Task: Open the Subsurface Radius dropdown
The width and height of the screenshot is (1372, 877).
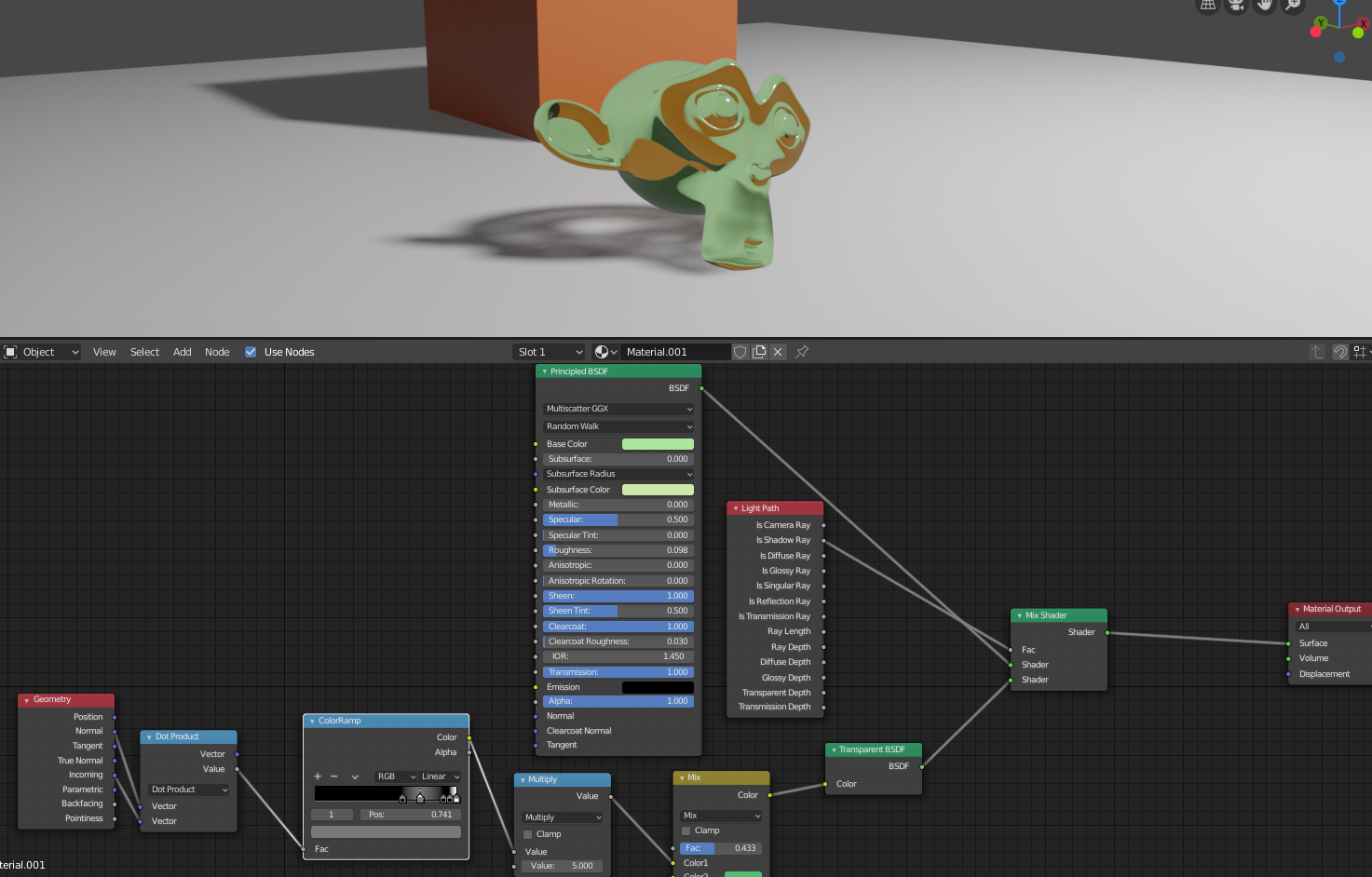Action: tap(618, 474)
